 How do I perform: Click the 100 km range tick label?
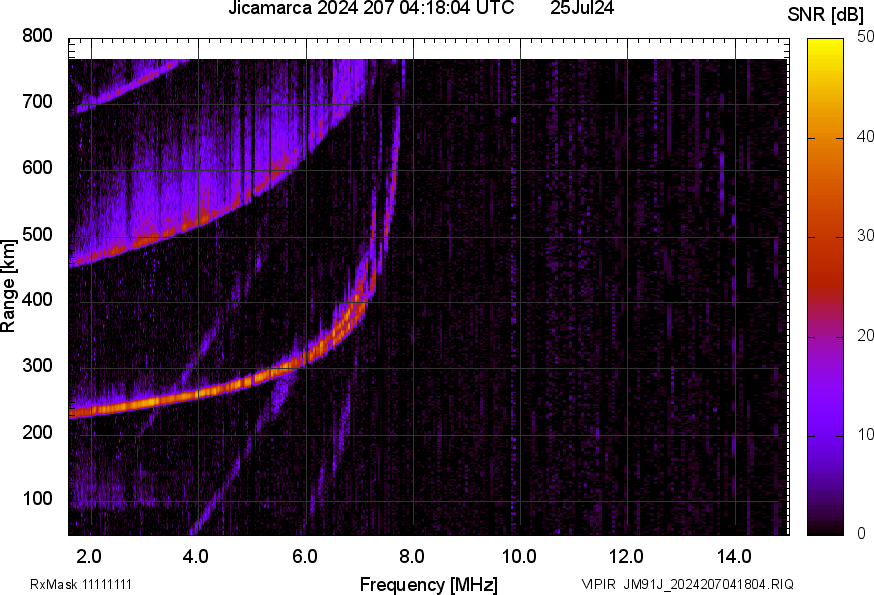click(x=37, y=498)
